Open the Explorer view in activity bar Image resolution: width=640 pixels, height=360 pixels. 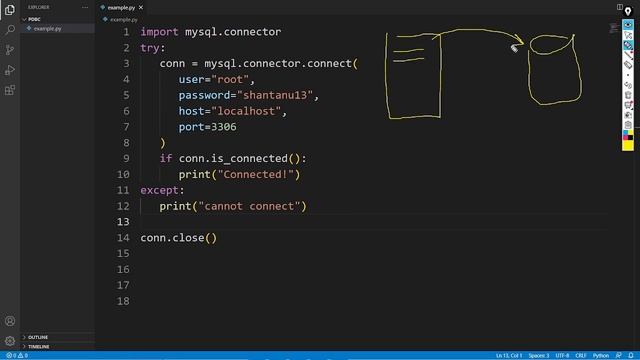click(x=10, y=9)
